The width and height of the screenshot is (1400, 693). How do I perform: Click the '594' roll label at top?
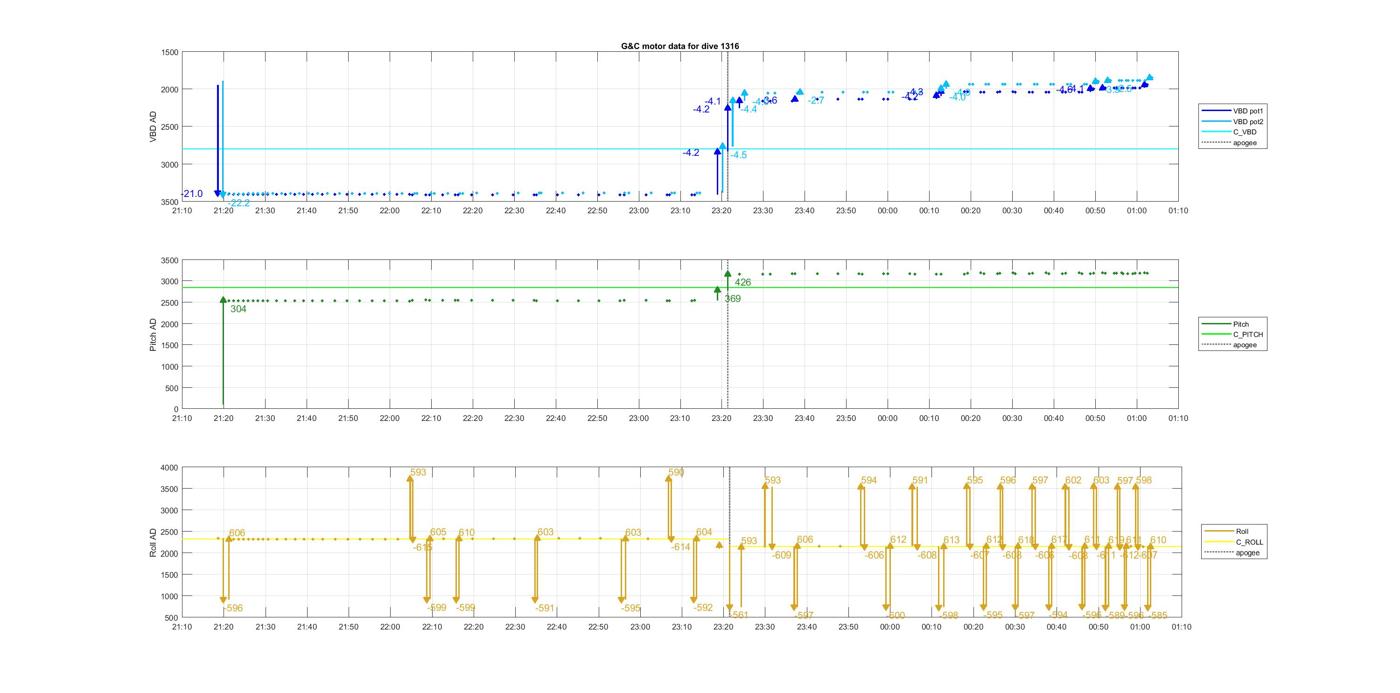(869, 481)
